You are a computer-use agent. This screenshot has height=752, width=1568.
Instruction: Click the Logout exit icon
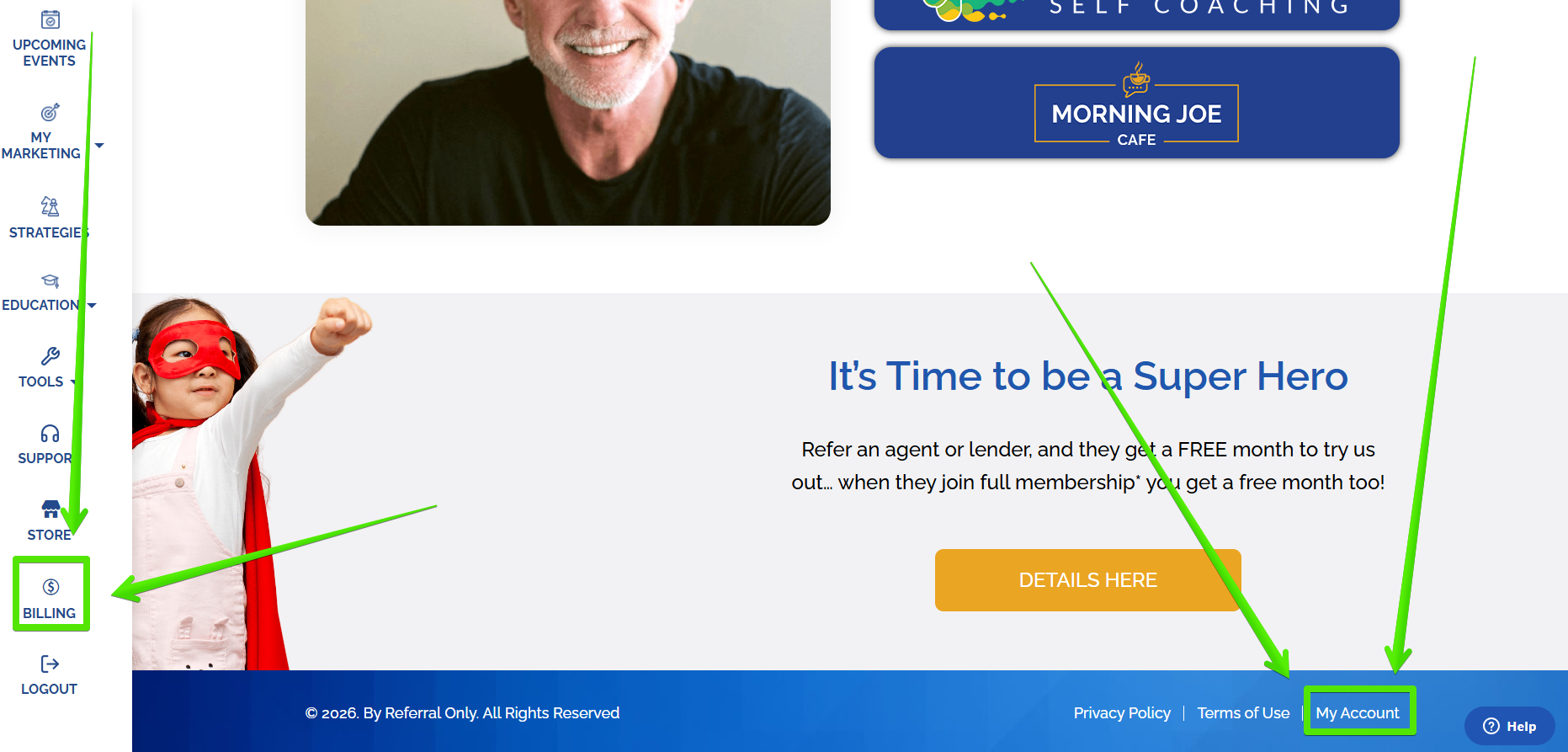[x=50, y=664]
